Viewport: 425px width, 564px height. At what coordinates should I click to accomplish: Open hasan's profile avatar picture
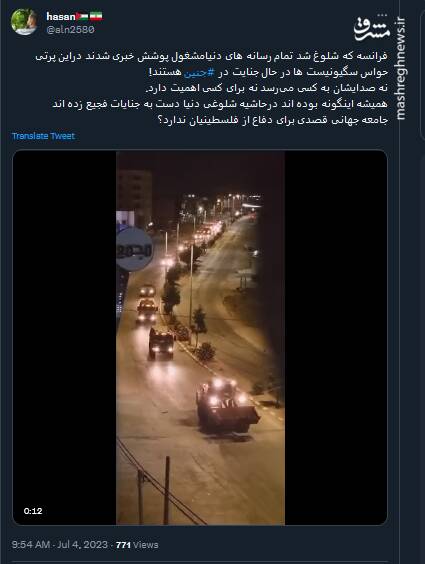(x=24, y=21)
